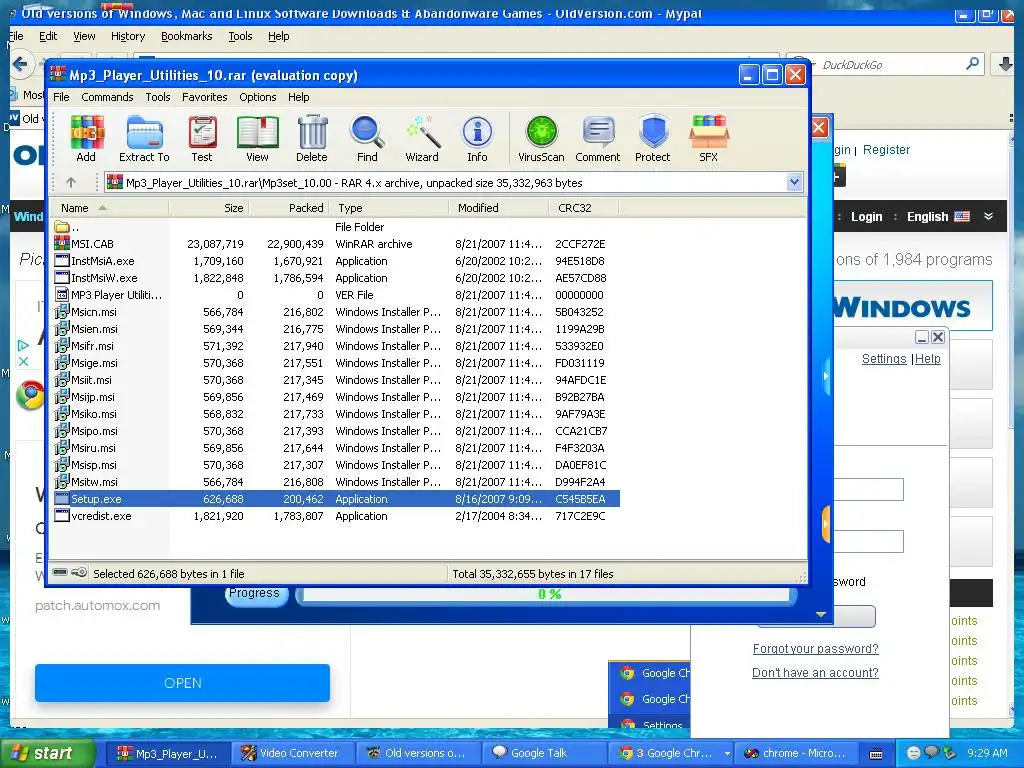Select the Setup.exe row
1024x768 pixels.
(x=336, y=499)
